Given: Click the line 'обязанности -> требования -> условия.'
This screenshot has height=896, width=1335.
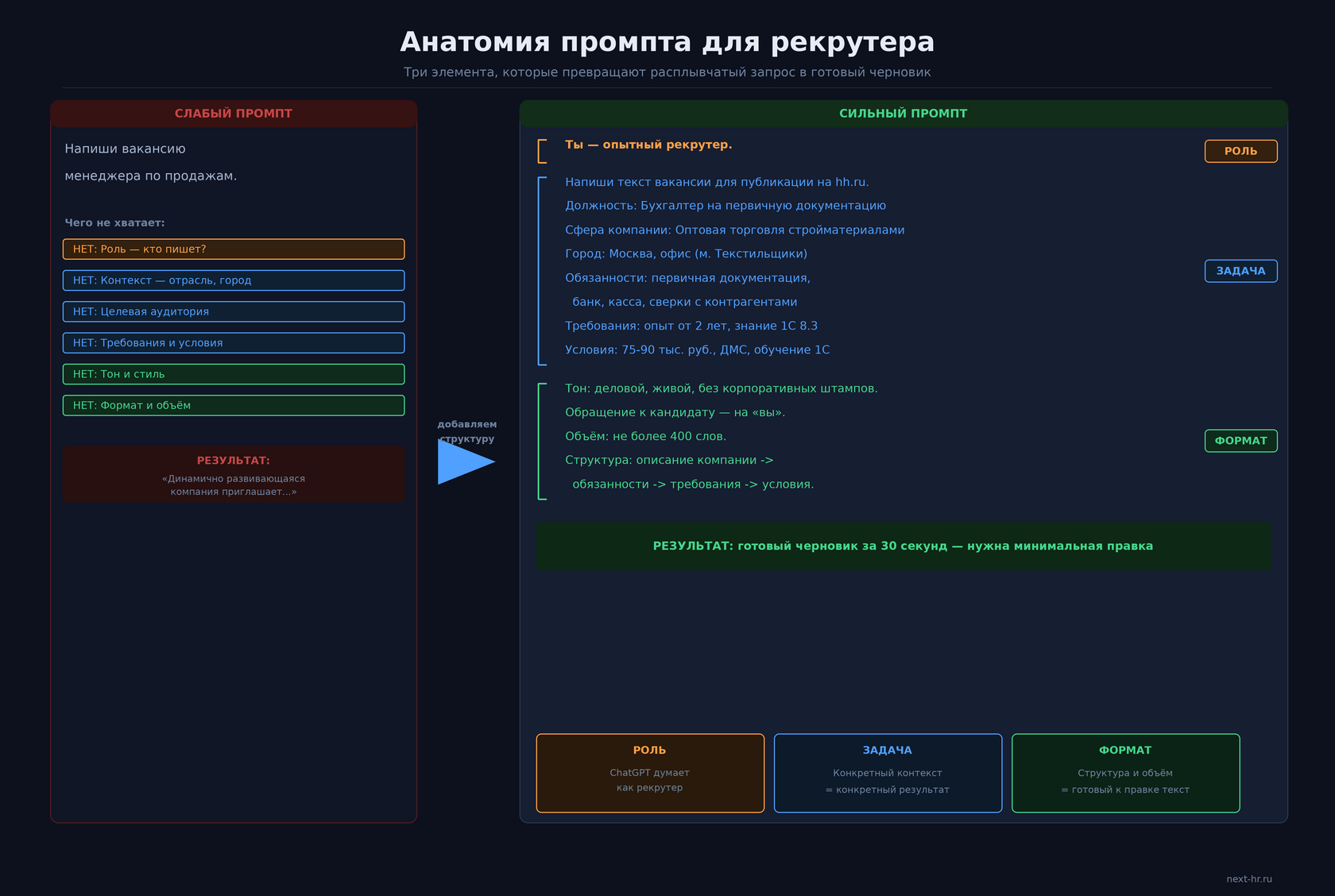Looking at the screenshot, I should coord(693,485).
